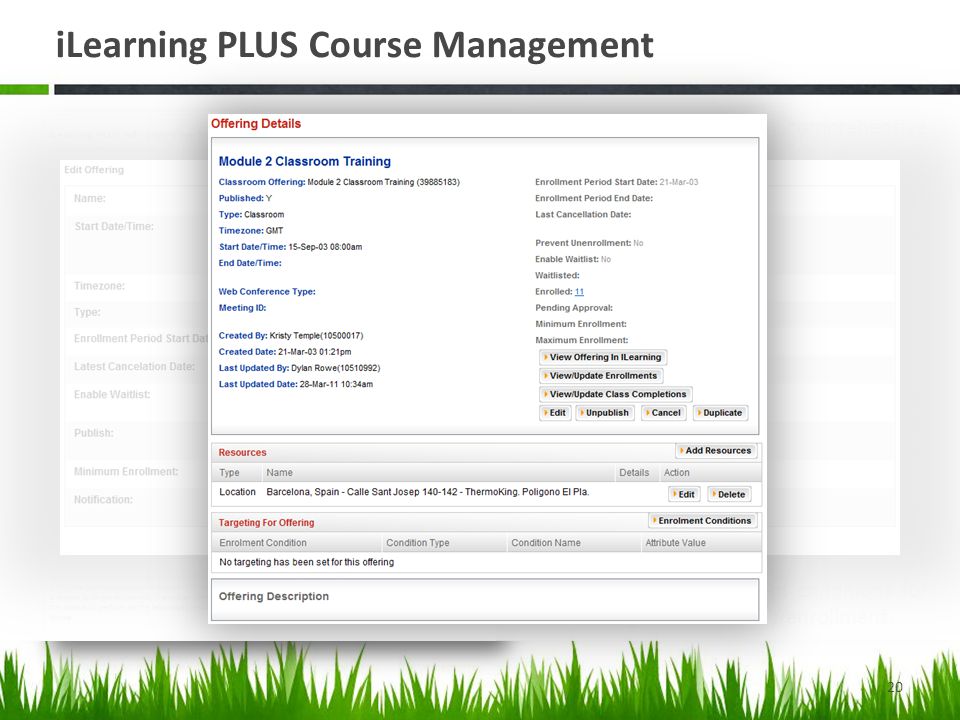Select the offering ID text '(39885183)'
The image size is (960, 720).
pyautogui.click(x=438, y=182)
